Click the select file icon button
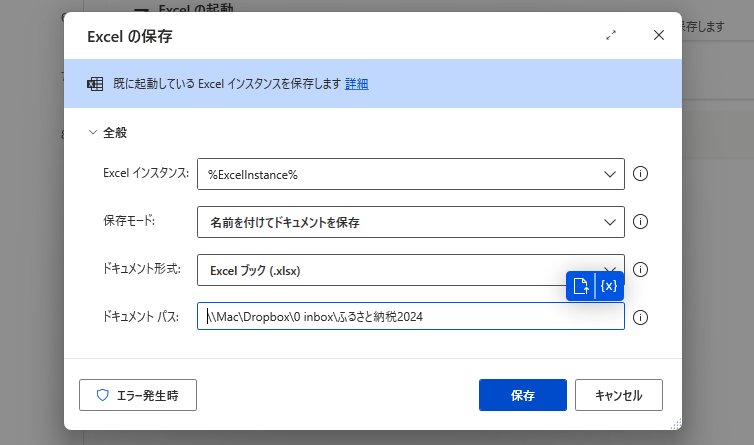 580,286
